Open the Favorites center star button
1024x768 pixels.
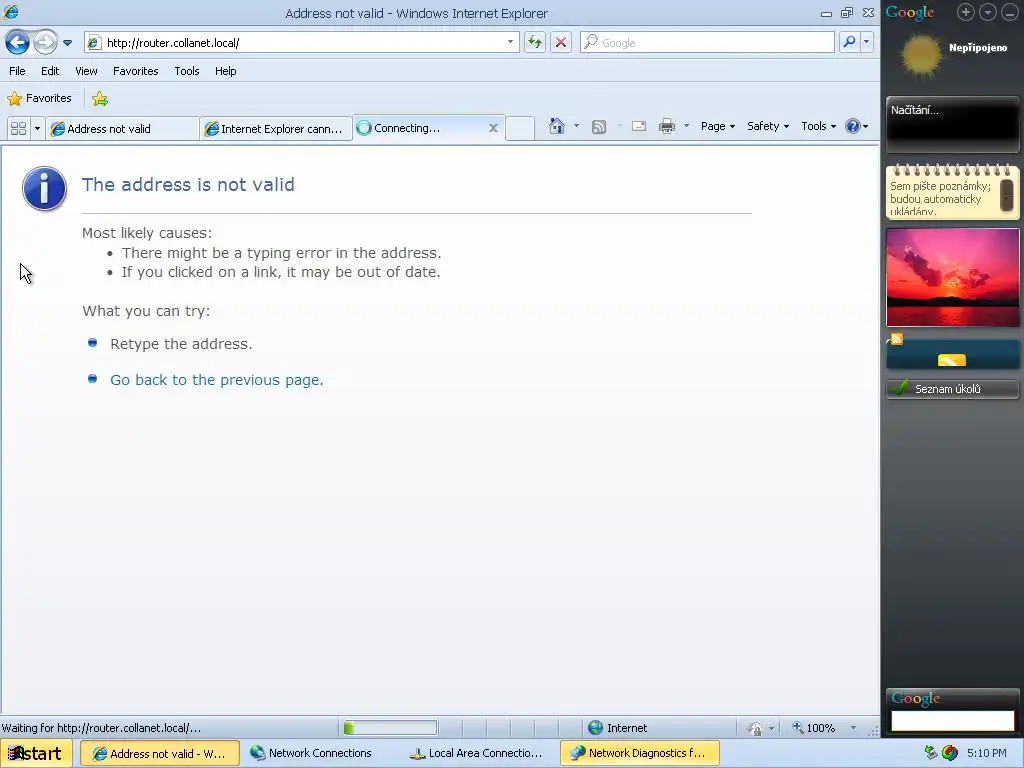39,99
